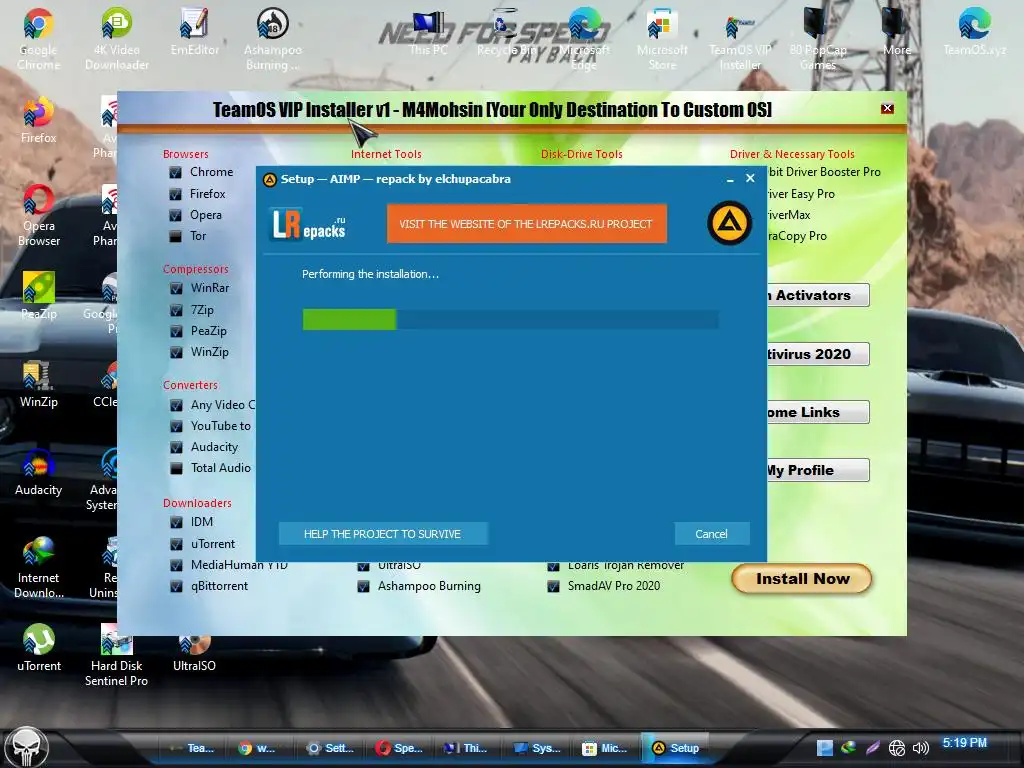Screen dimensions: 1024x768
Task: Open the 80 PopCap Games desktop icon
Action: point(818,39)
